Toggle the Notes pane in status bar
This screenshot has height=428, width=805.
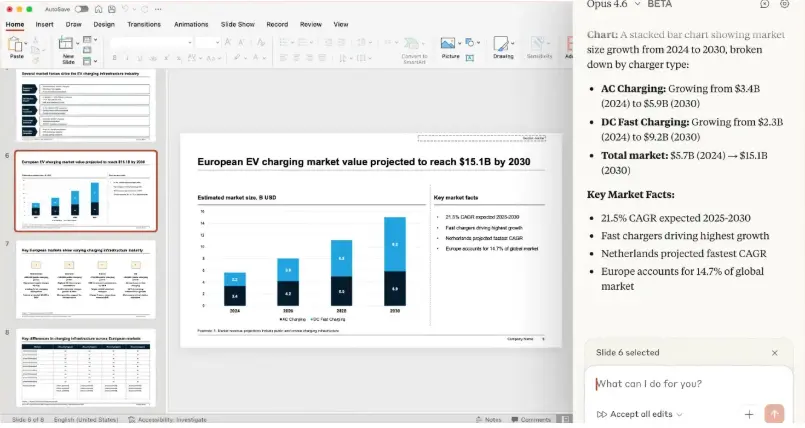[x=489, y=420]
